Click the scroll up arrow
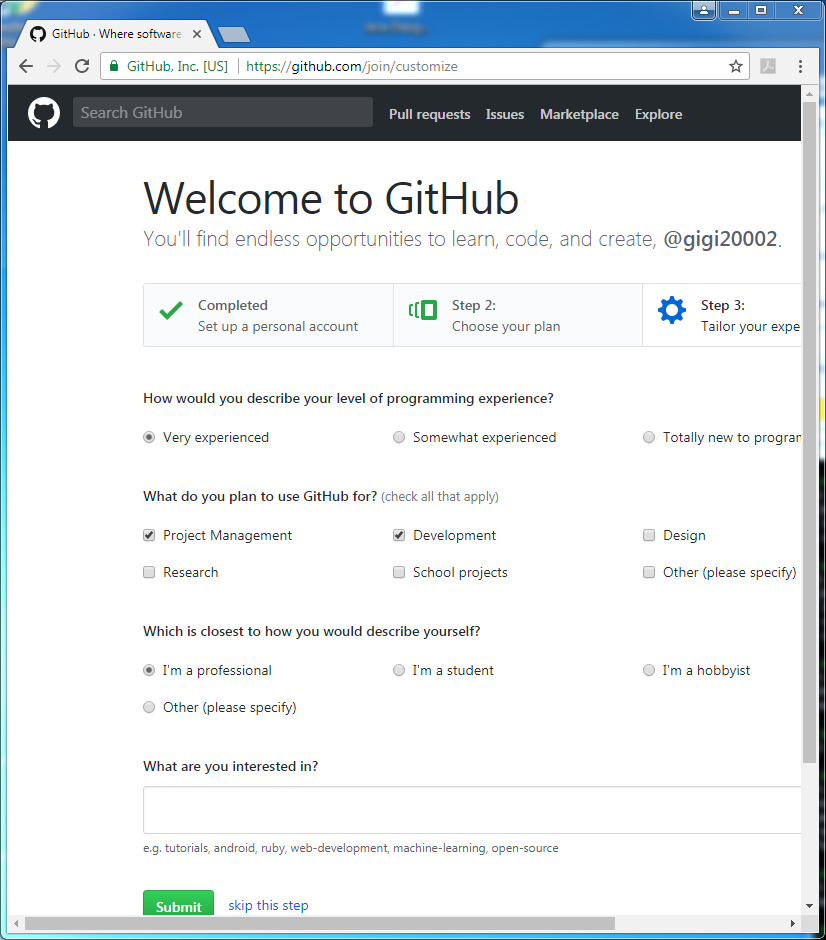Viewport: 826px width, 940px height. [x=809, y=94]
